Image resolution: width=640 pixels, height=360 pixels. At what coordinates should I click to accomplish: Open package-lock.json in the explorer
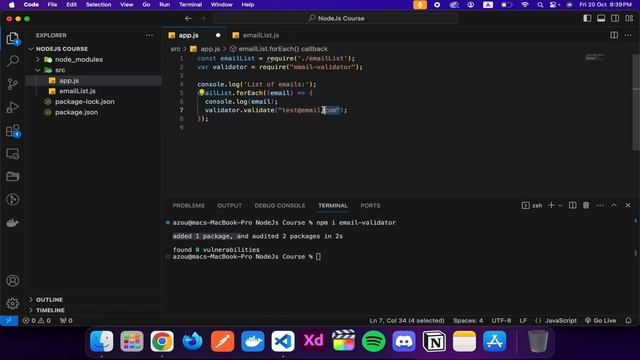[84, 102]
